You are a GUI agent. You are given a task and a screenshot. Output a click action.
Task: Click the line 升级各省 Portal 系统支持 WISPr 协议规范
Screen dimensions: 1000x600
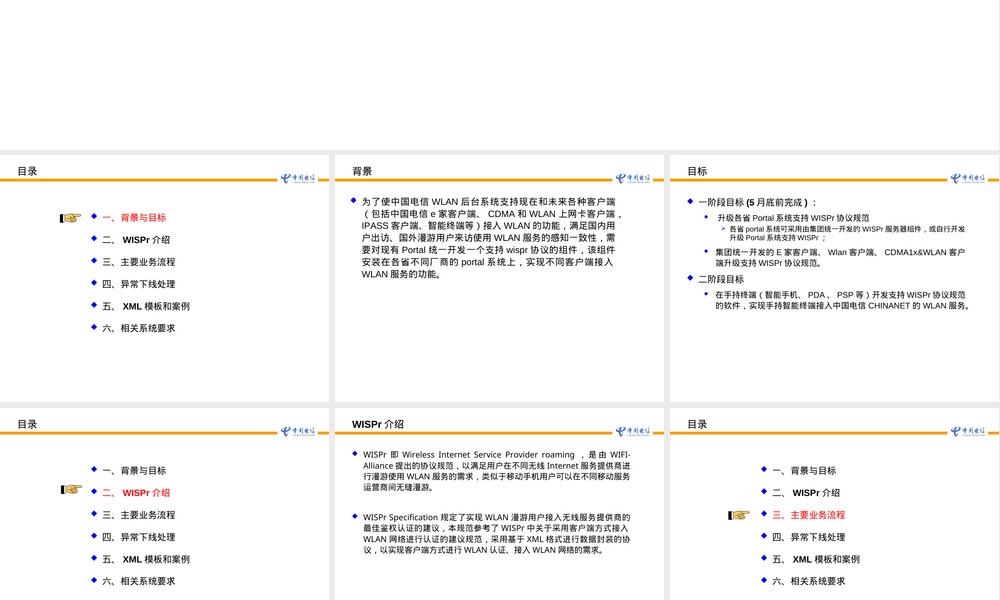pos(793,218)
